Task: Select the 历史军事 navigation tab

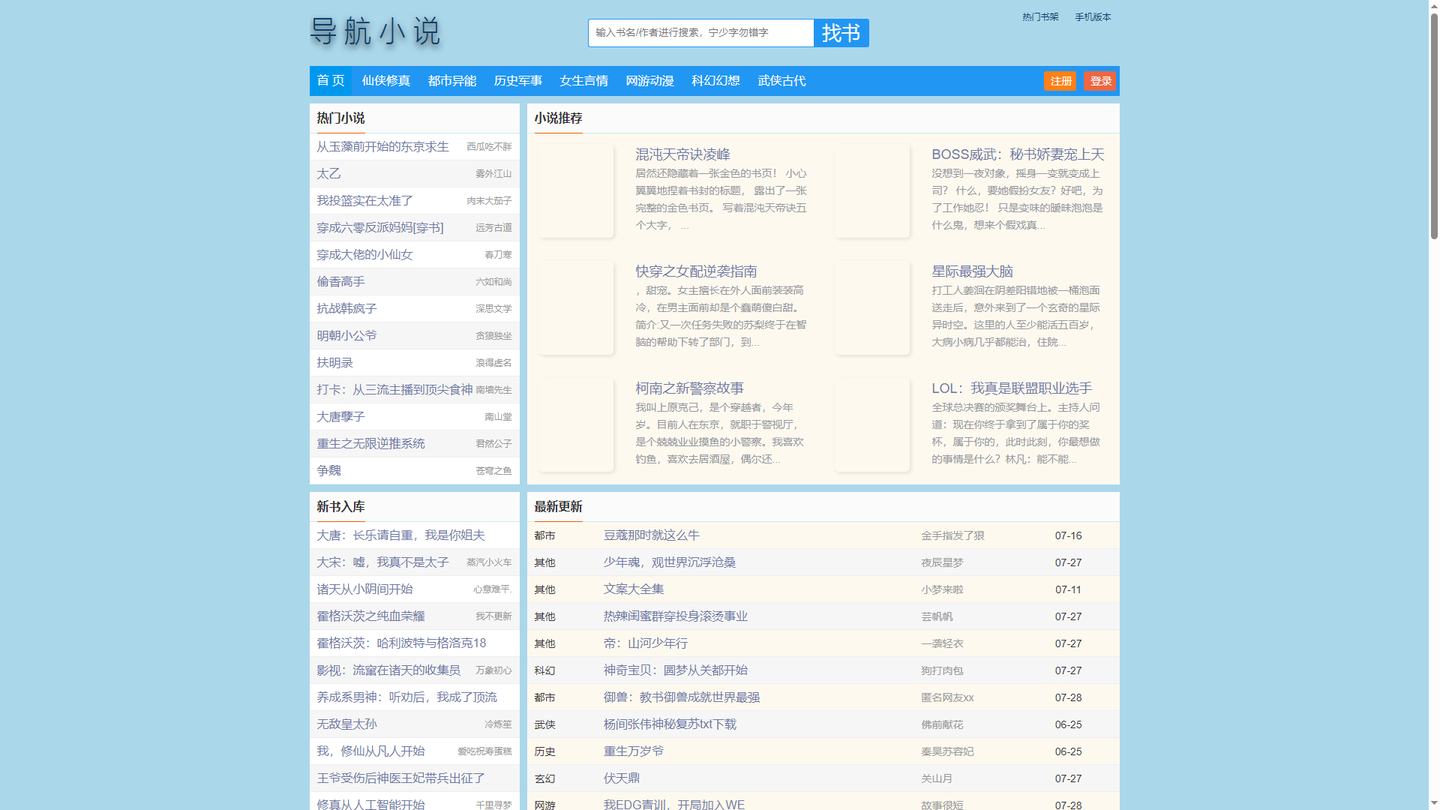Action: (x=518, y=81)
